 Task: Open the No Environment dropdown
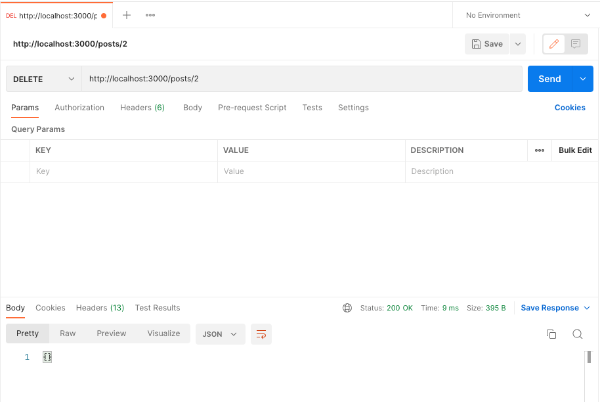click(x=527, y=15)
